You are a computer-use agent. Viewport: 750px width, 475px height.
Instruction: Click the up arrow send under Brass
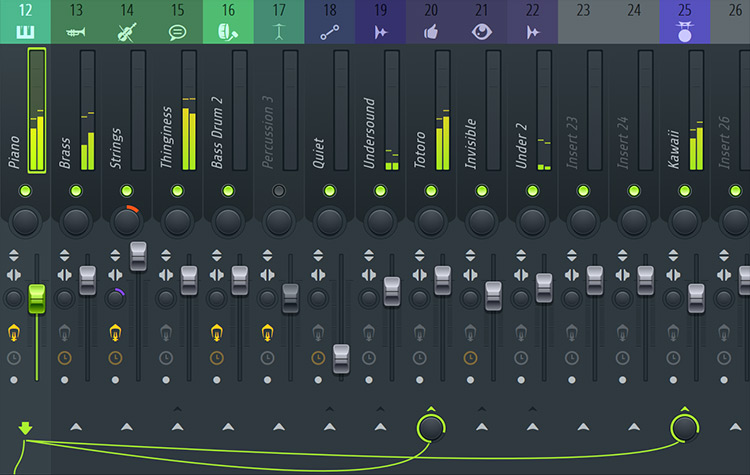[x=76, y=428]
